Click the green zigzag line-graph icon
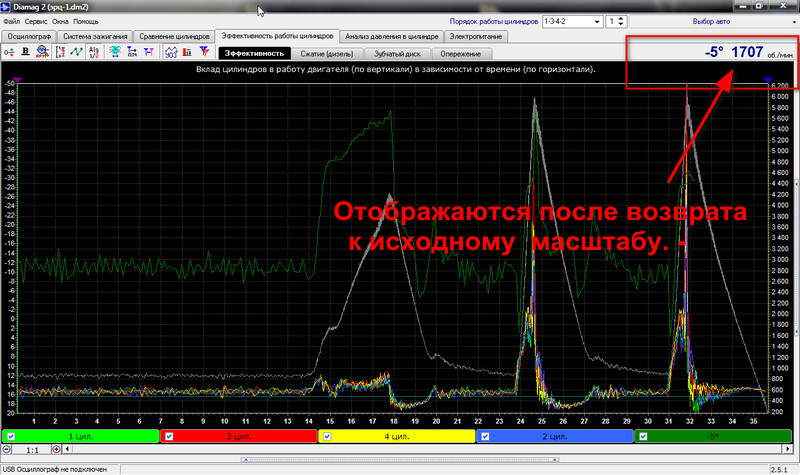800x475 pixels. 77,52
